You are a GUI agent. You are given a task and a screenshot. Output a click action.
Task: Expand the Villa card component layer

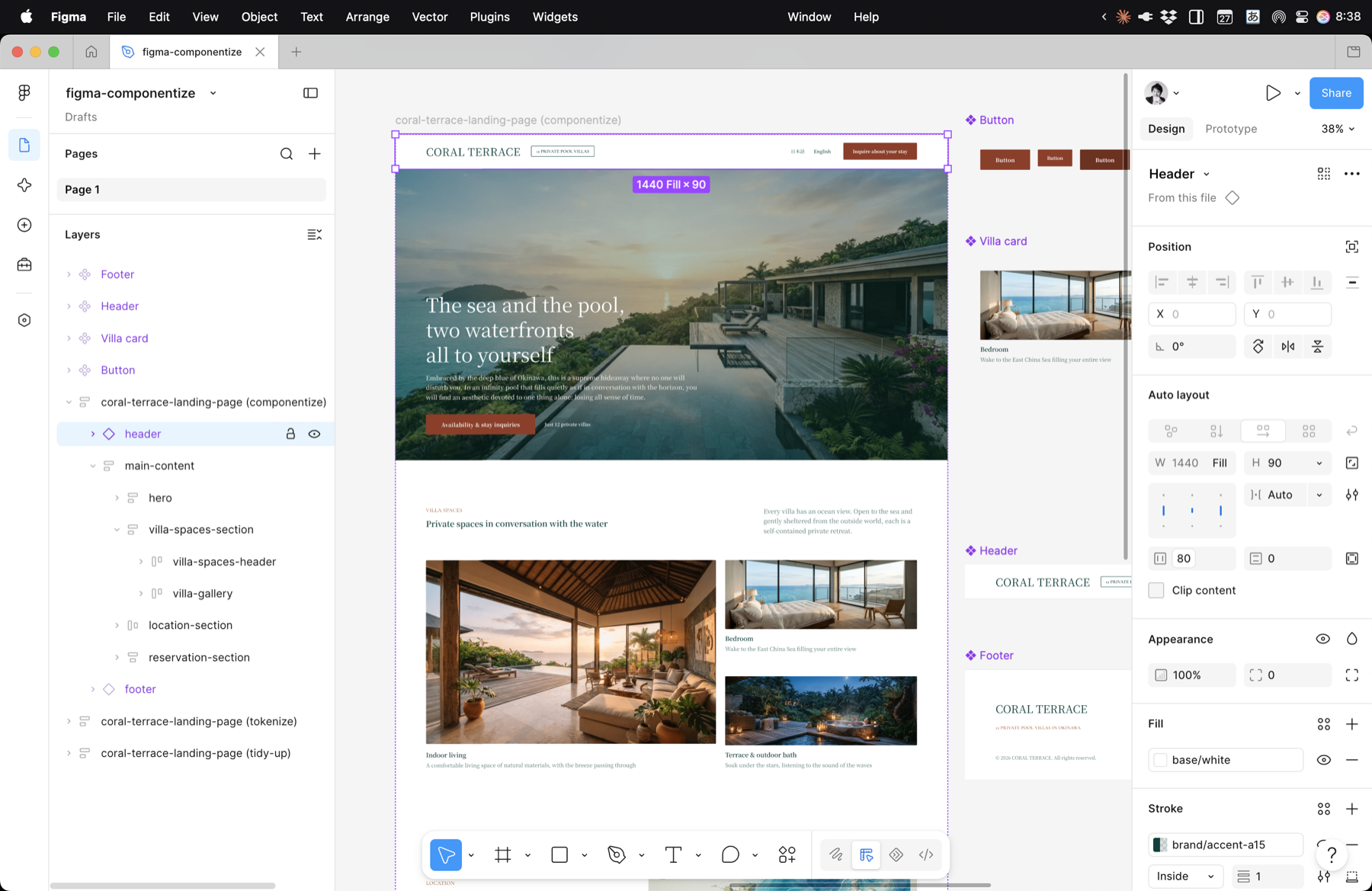point(69,338)
